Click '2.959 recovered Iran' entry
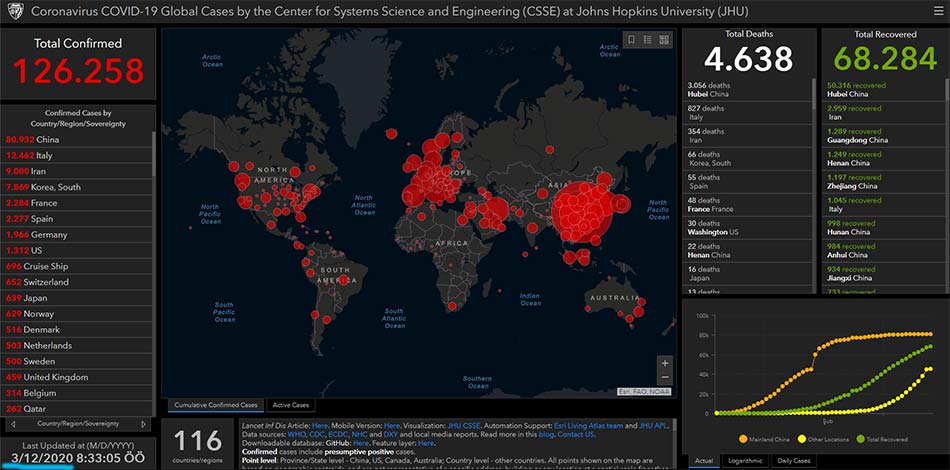The image size is (950, 470). point(883,113)
